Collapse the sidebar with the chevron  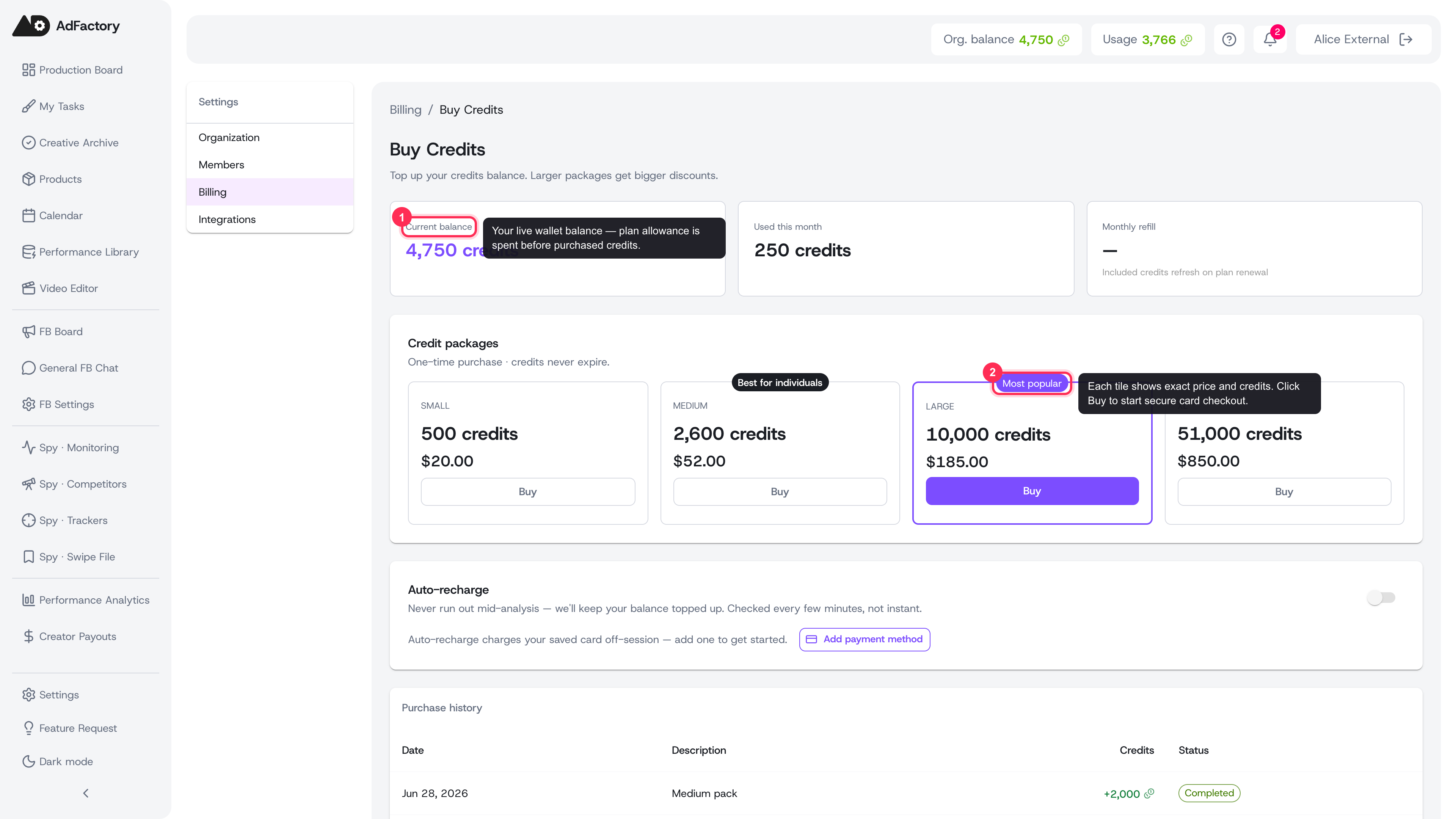pos(86,793)
